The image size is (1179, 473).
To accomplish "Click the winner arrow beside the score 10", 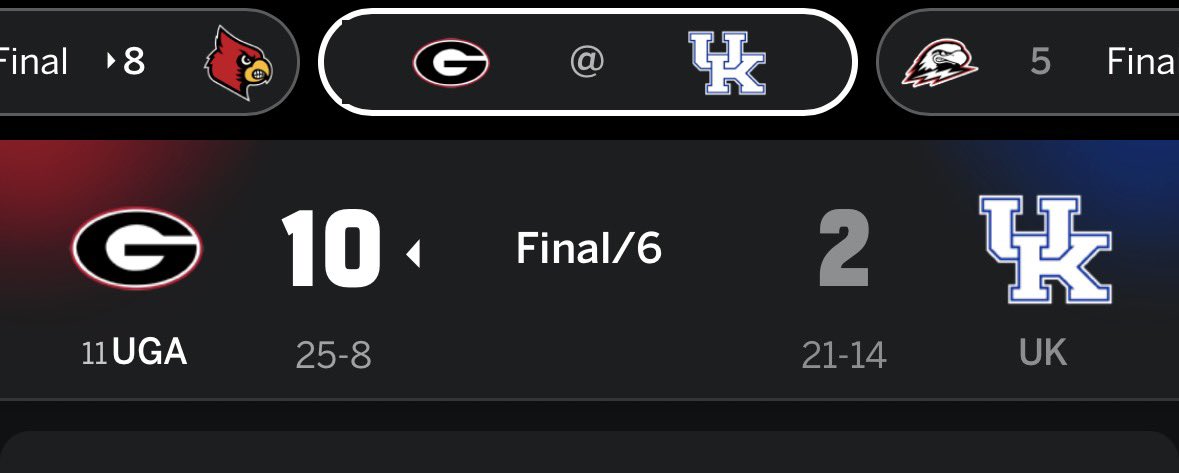I will [413, 255].
